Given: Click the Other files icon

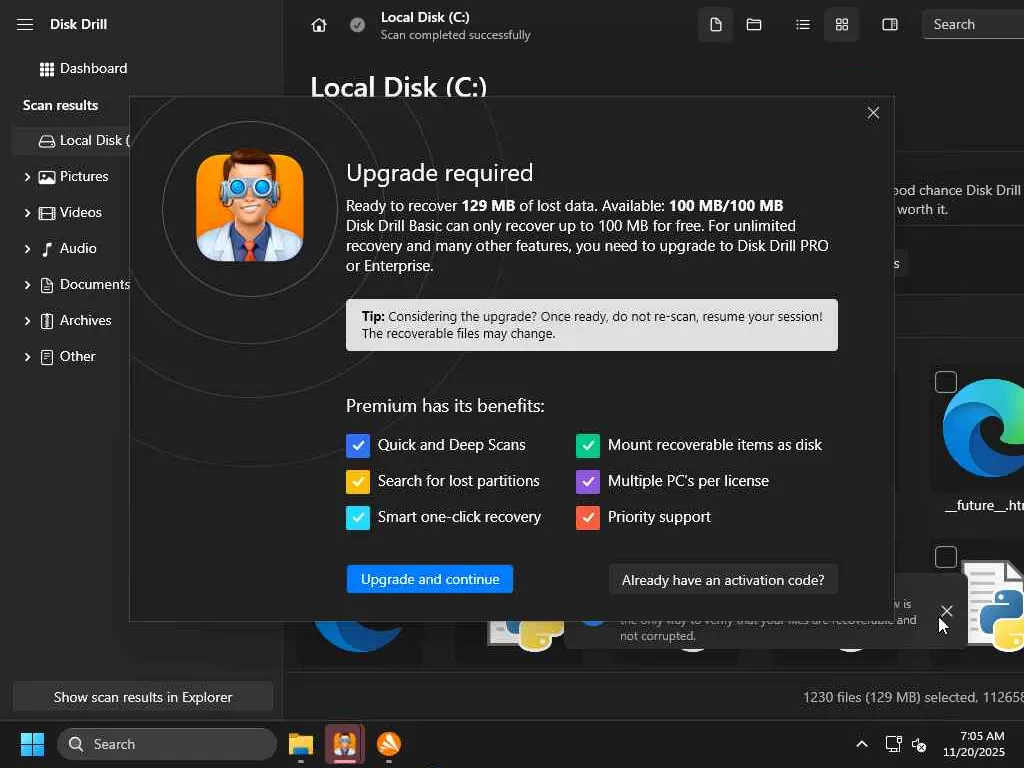Looking at the screenshot, I should (x=46, y=357).
